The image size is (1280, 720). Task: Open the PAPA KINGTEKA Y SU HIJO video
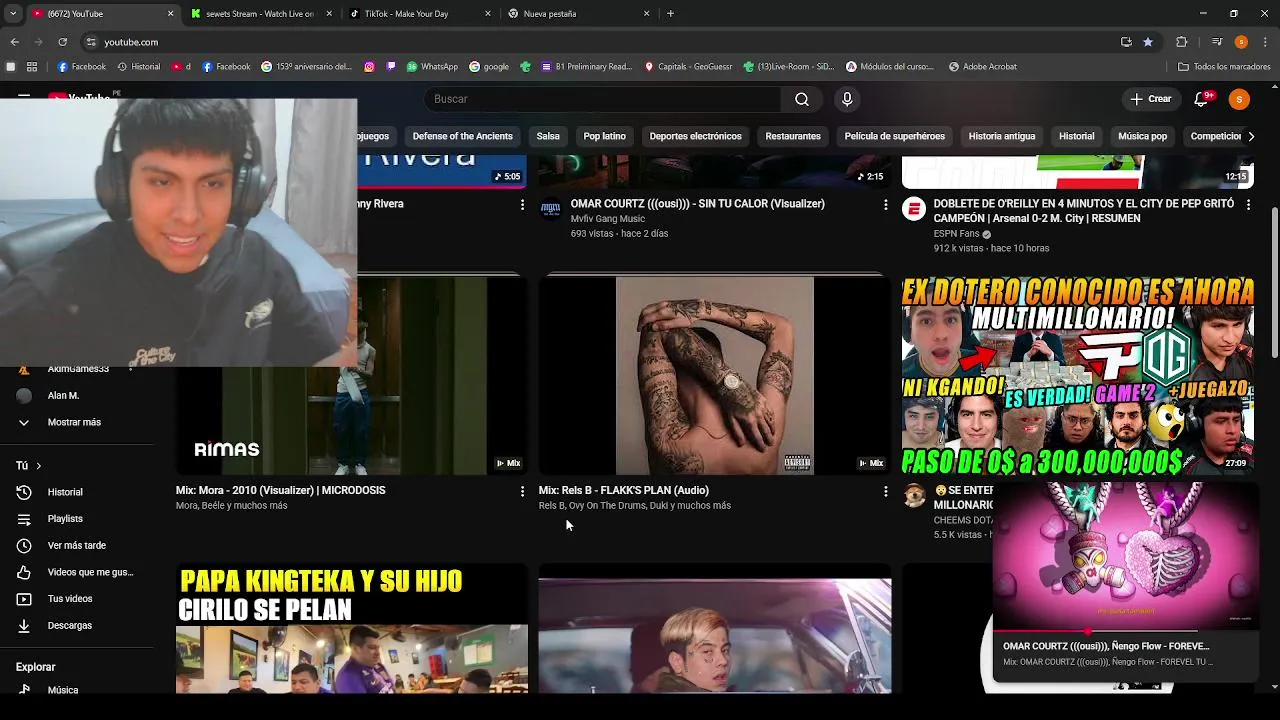[x=351, y=628]
